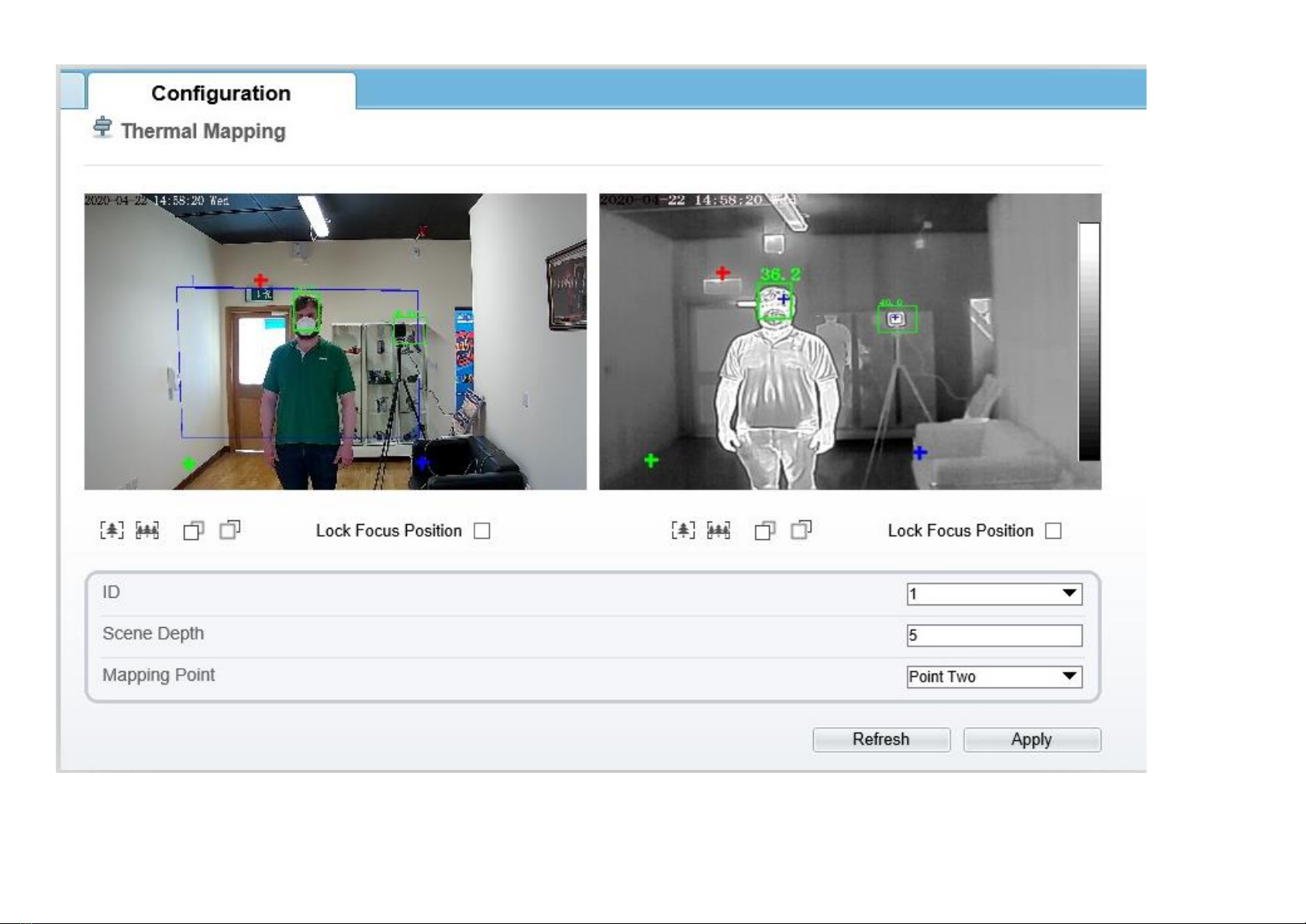Click the Refresh button
Viewport: 1306px width, 924px height.
tap(881, 740)
